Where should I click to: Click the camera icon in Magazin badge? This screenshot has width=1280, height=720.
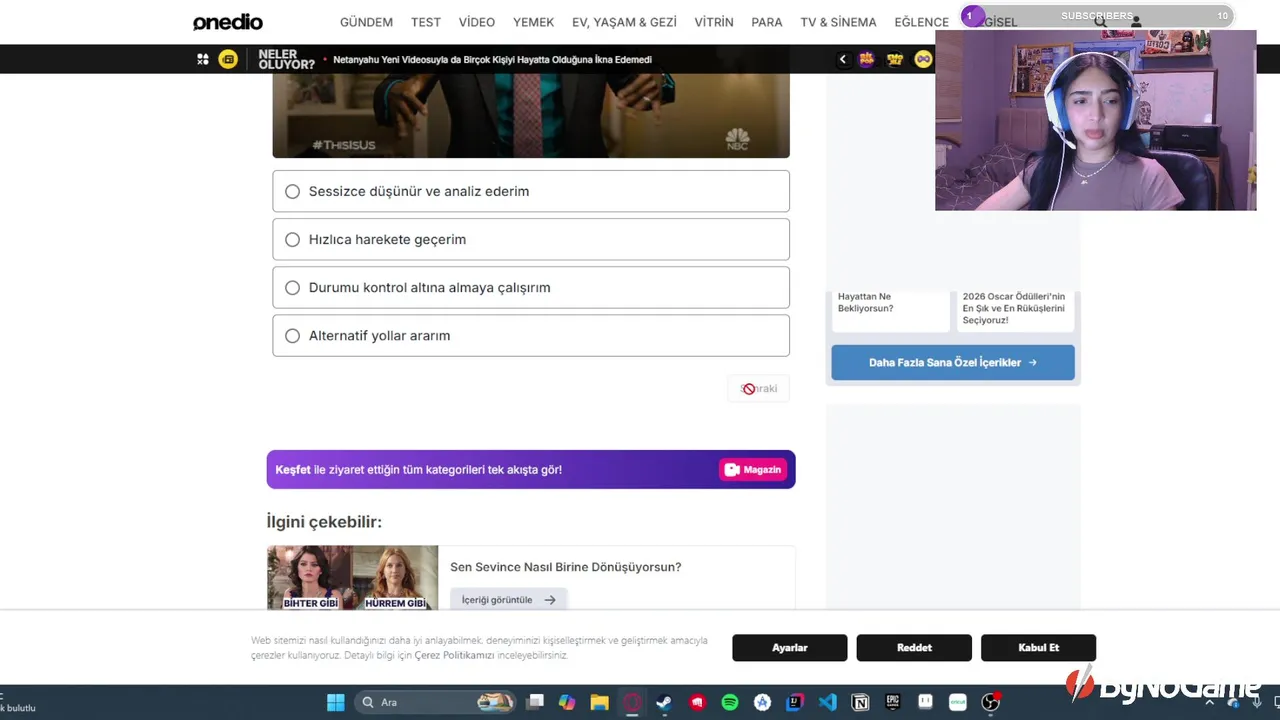732,470
